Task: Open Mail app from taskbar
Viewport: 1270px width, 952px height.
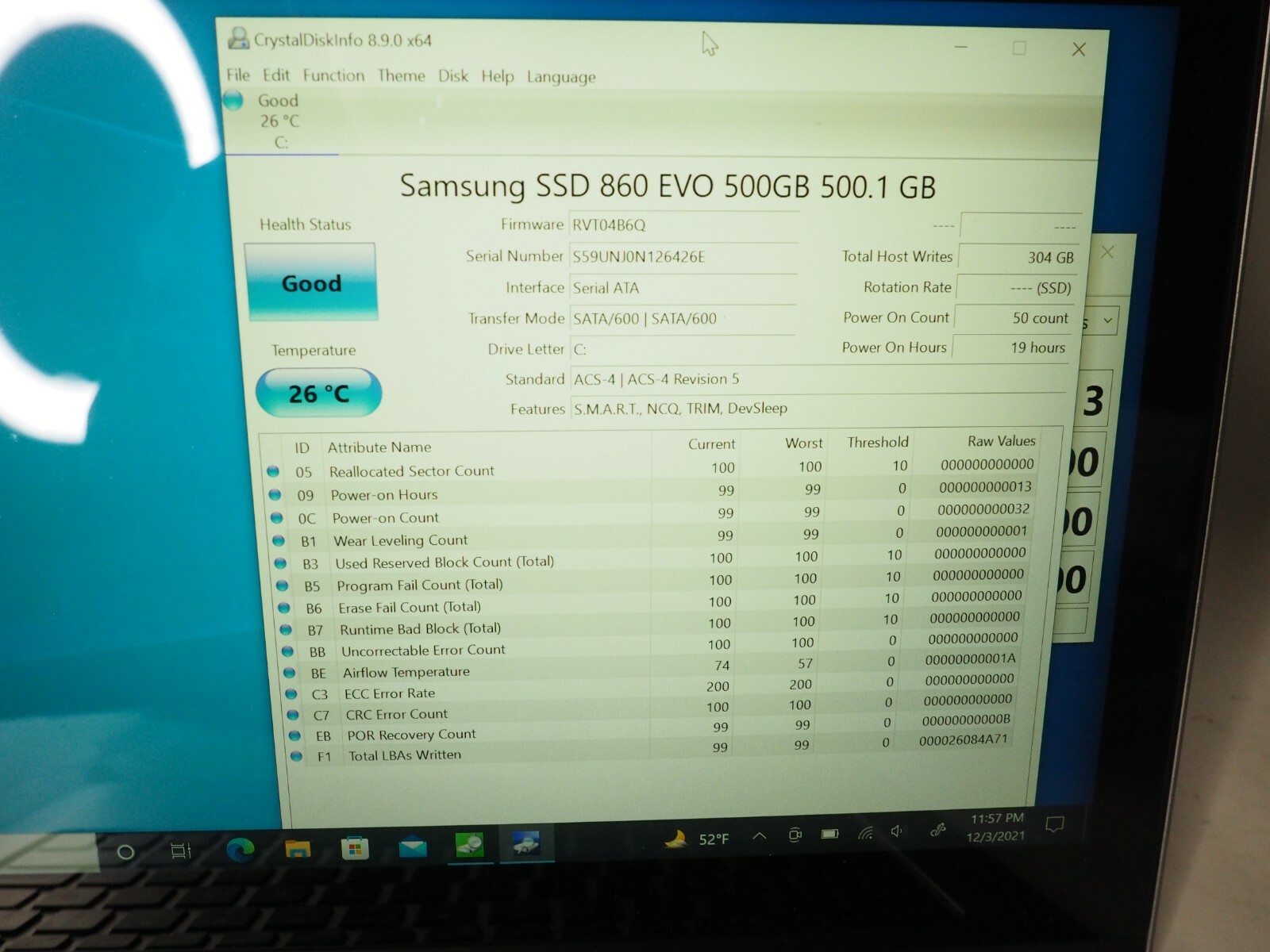Action: pos(412,847)
